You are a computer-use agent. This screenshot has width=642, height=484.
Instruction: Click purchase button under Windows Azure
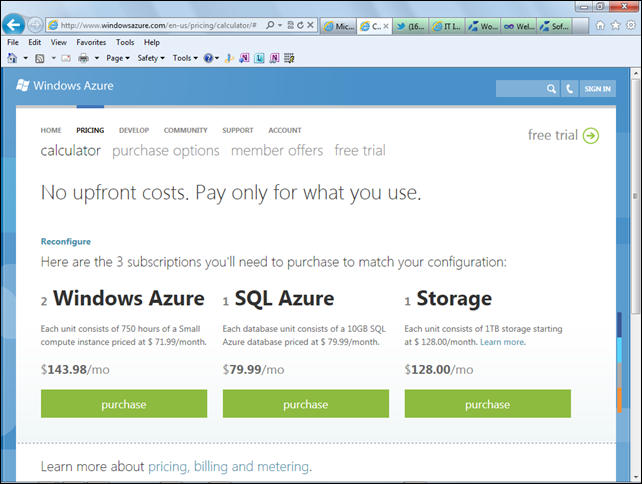(124, 404)
